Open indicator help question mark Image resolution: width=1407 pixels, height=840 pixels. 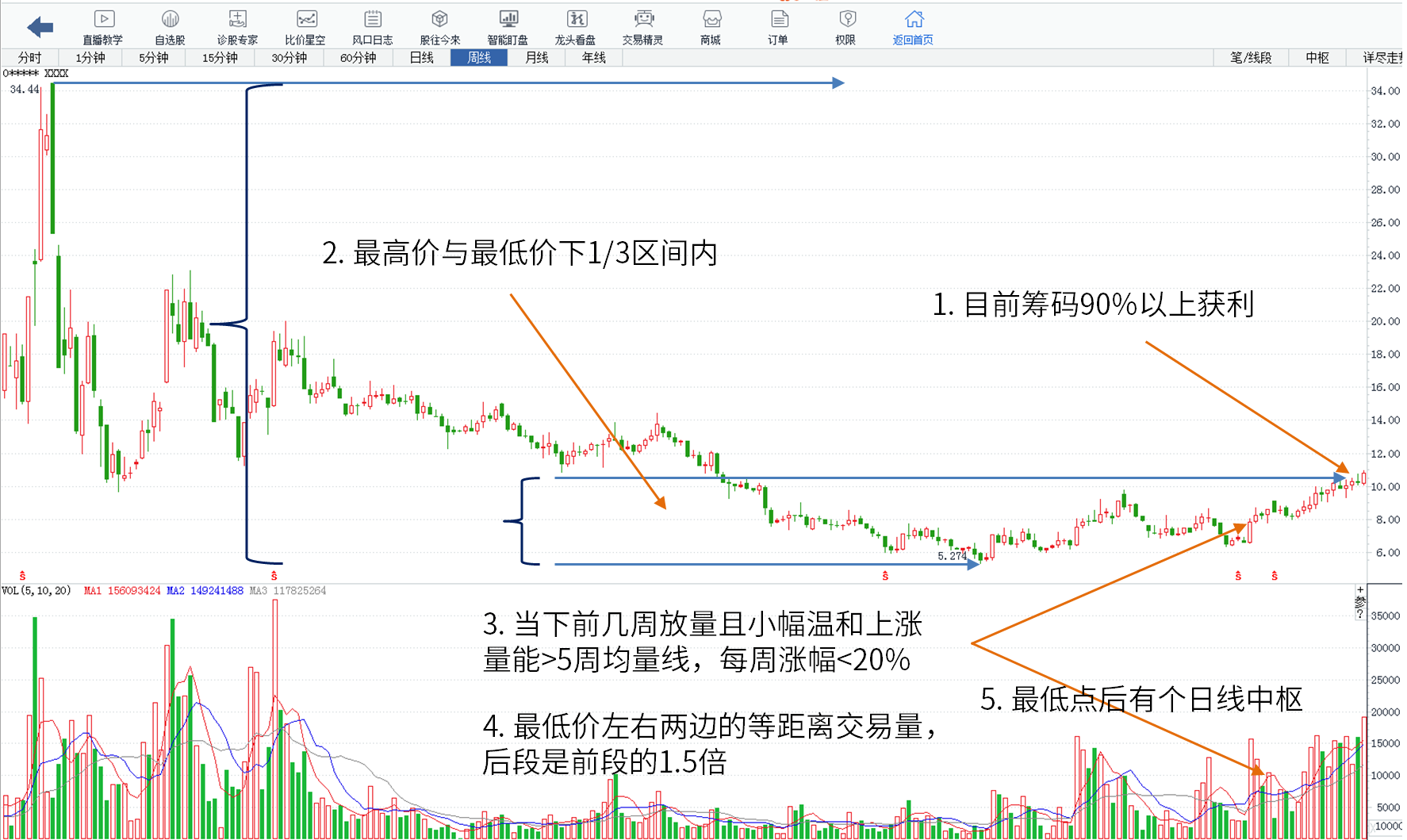1360,615
